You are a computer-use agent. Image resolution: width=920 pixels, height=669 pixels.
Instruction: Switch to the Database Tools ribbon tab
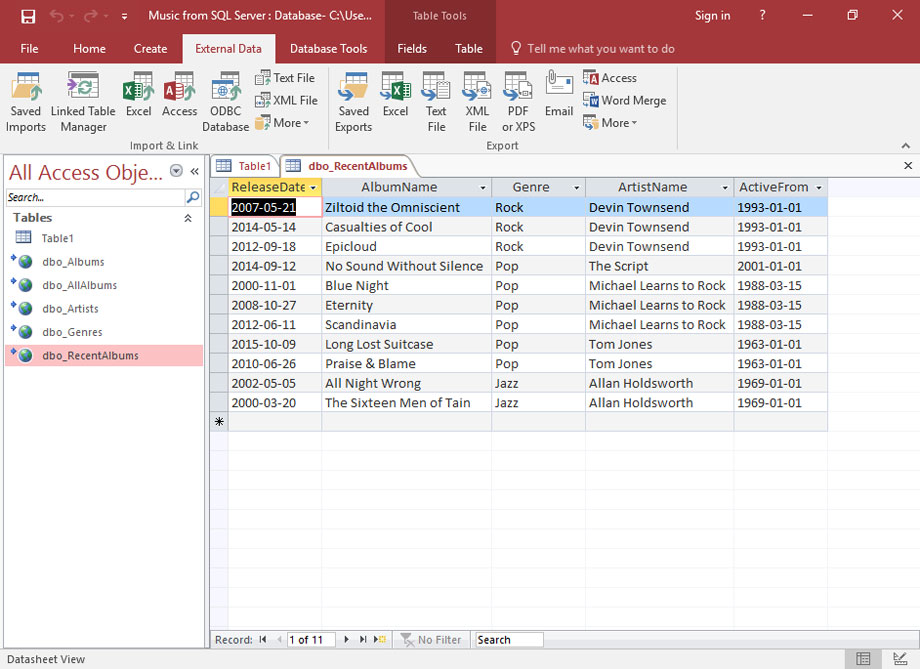(x=328, y=48)
